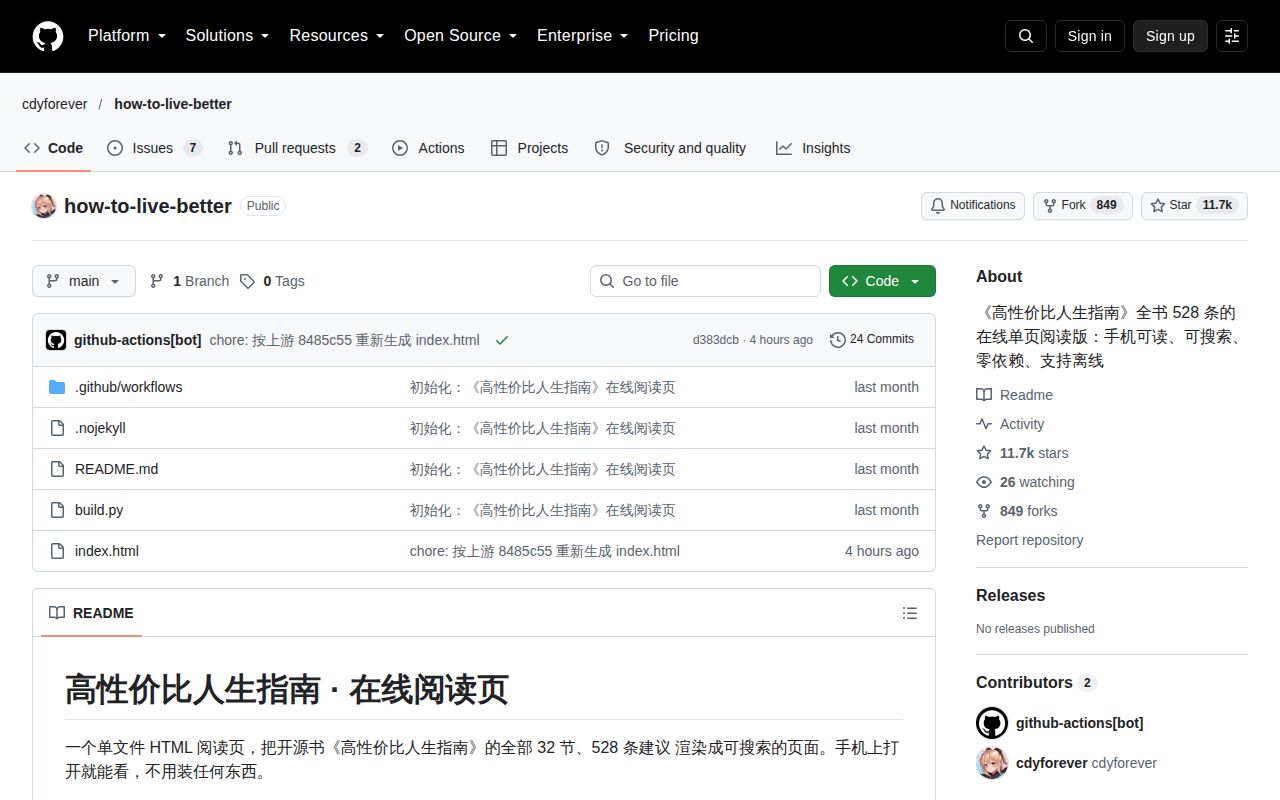Open the .github/workflows folder icon
This screenshot has width=1280, height=800.
click(x=57, y=387)
